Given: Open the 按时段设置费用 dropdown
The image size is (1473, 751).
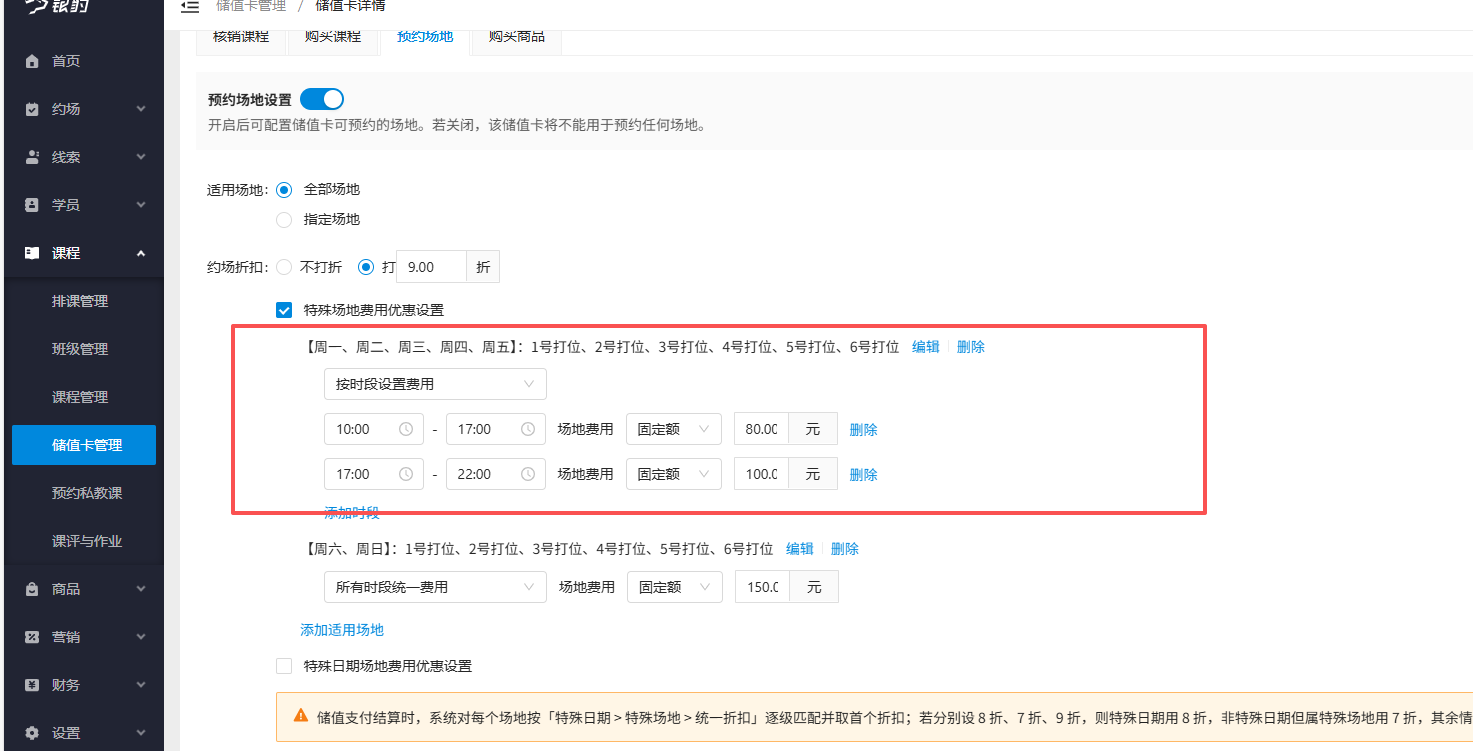Looking at the screenshot, I should [435, 384].
